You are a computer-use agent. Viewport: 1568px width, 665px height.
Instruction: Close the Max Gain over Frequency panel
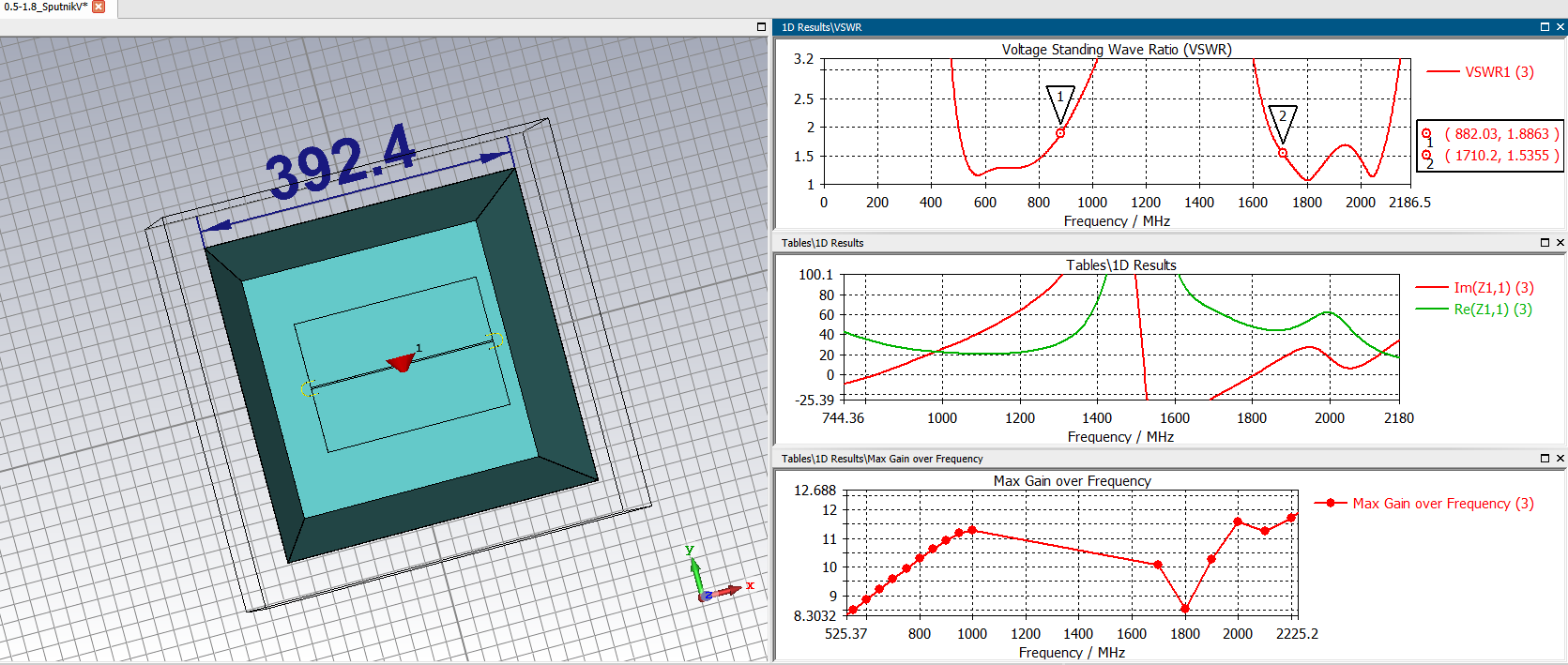1560,459
